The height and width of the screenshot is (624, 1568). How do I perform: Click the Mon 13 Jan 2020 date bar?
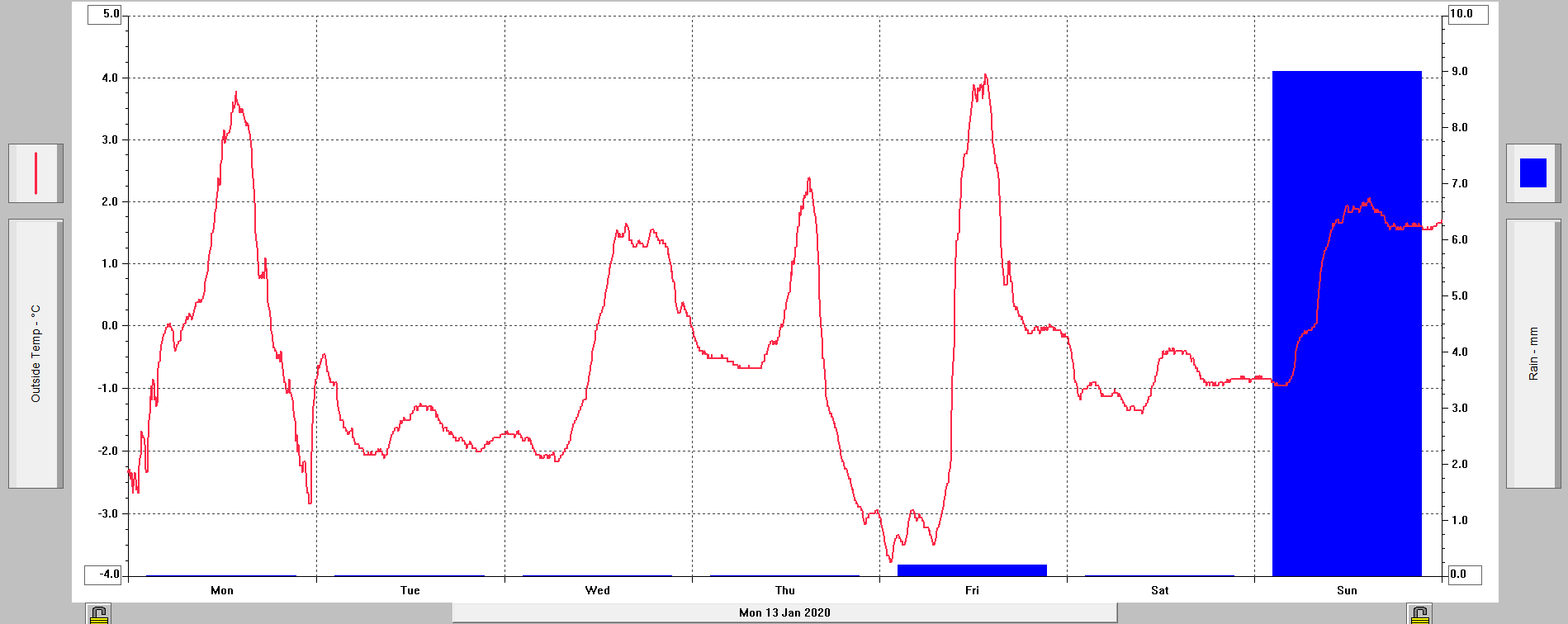click(784, 612)
